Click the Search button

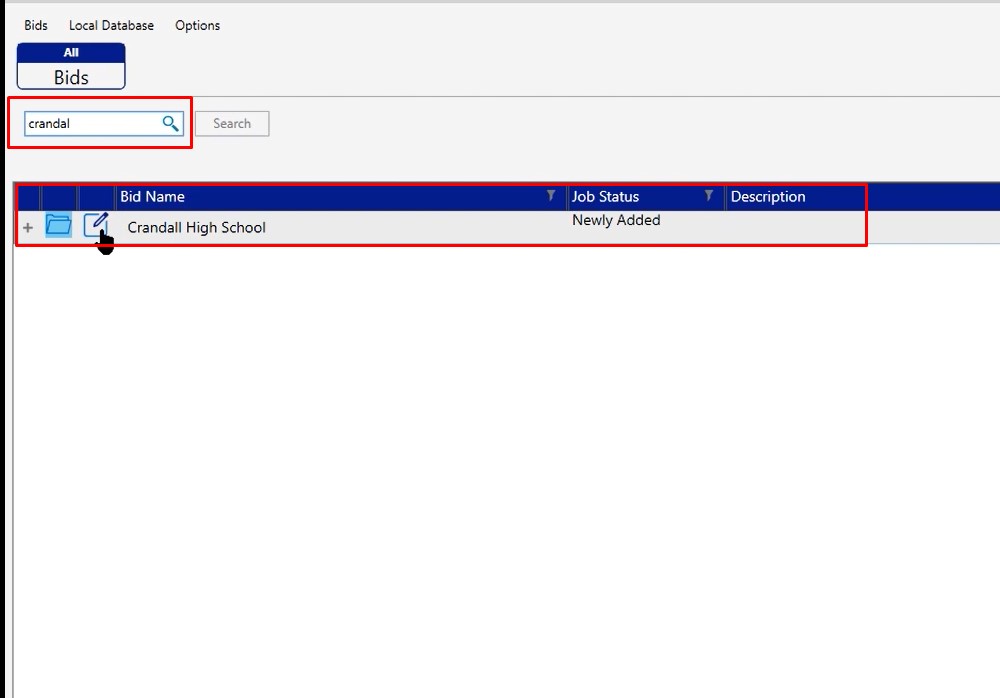point(232,123)
